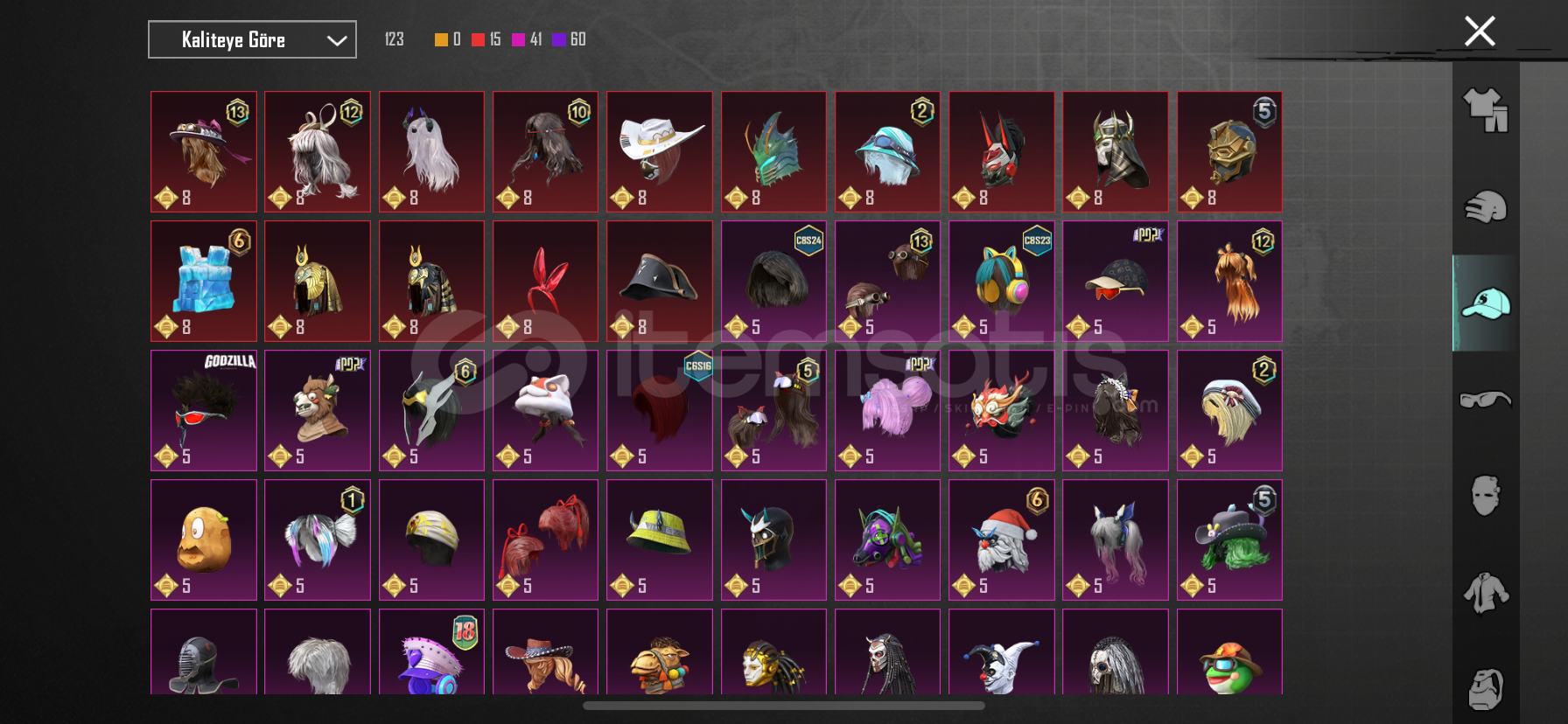This screenshot has height=724, width=1568.
Task: Open the outfit sets category icon
Action: point(1486,110)
